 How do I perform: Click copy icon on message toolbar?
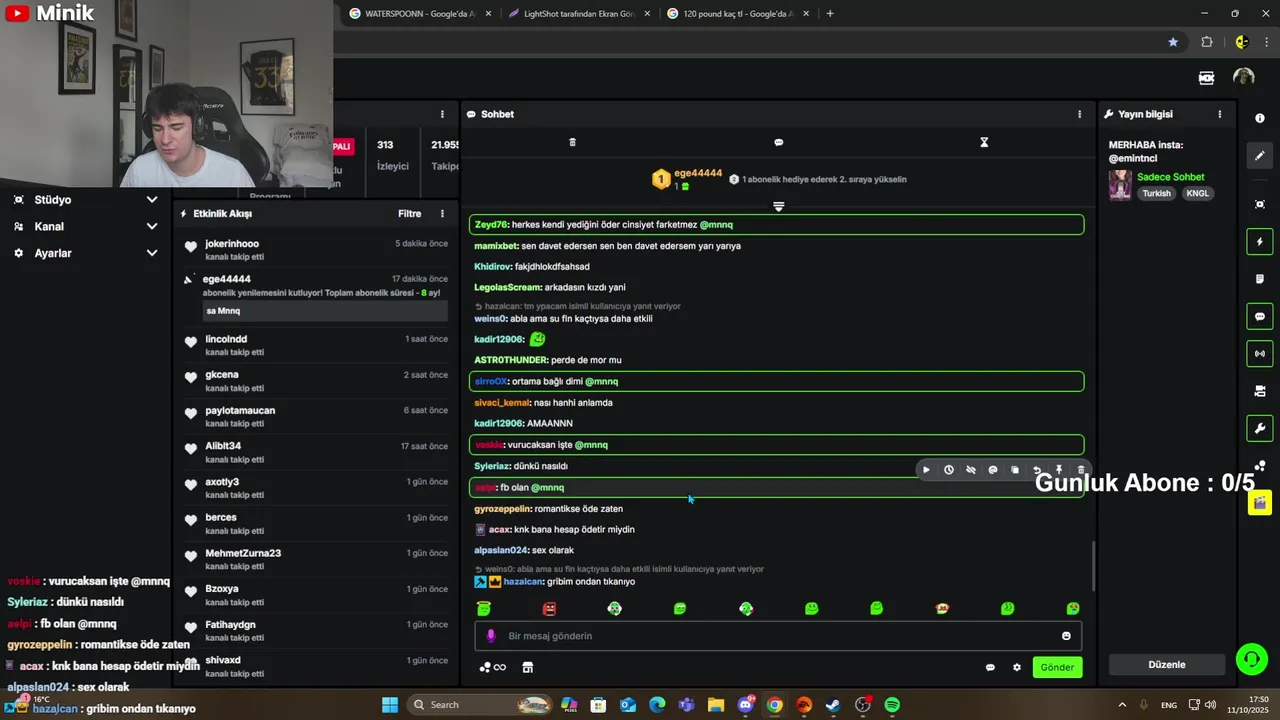point(1015,470)
